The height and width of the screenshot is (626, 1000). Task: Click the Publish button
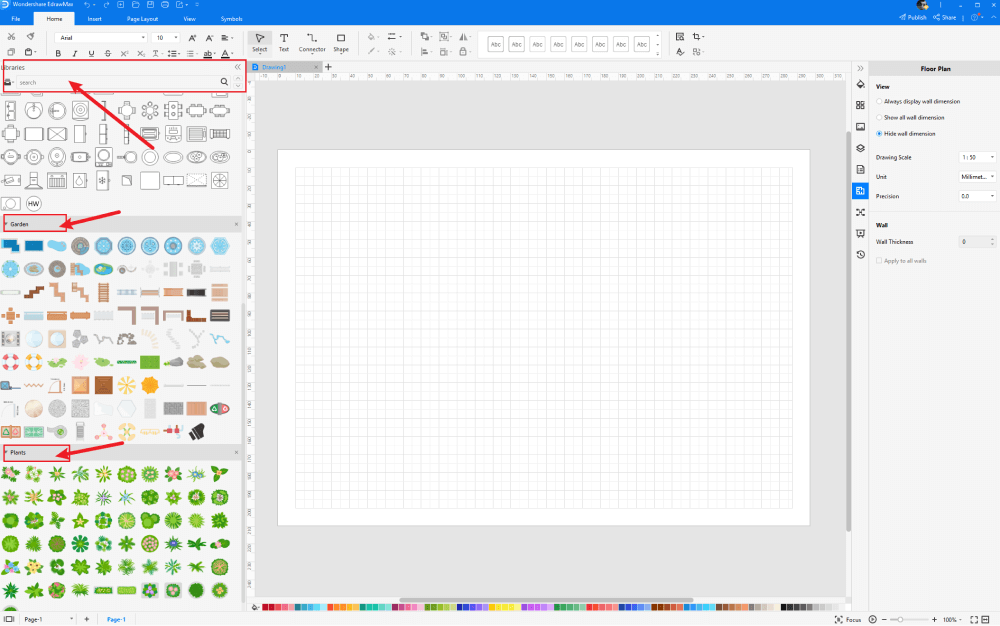coord(912,18)
